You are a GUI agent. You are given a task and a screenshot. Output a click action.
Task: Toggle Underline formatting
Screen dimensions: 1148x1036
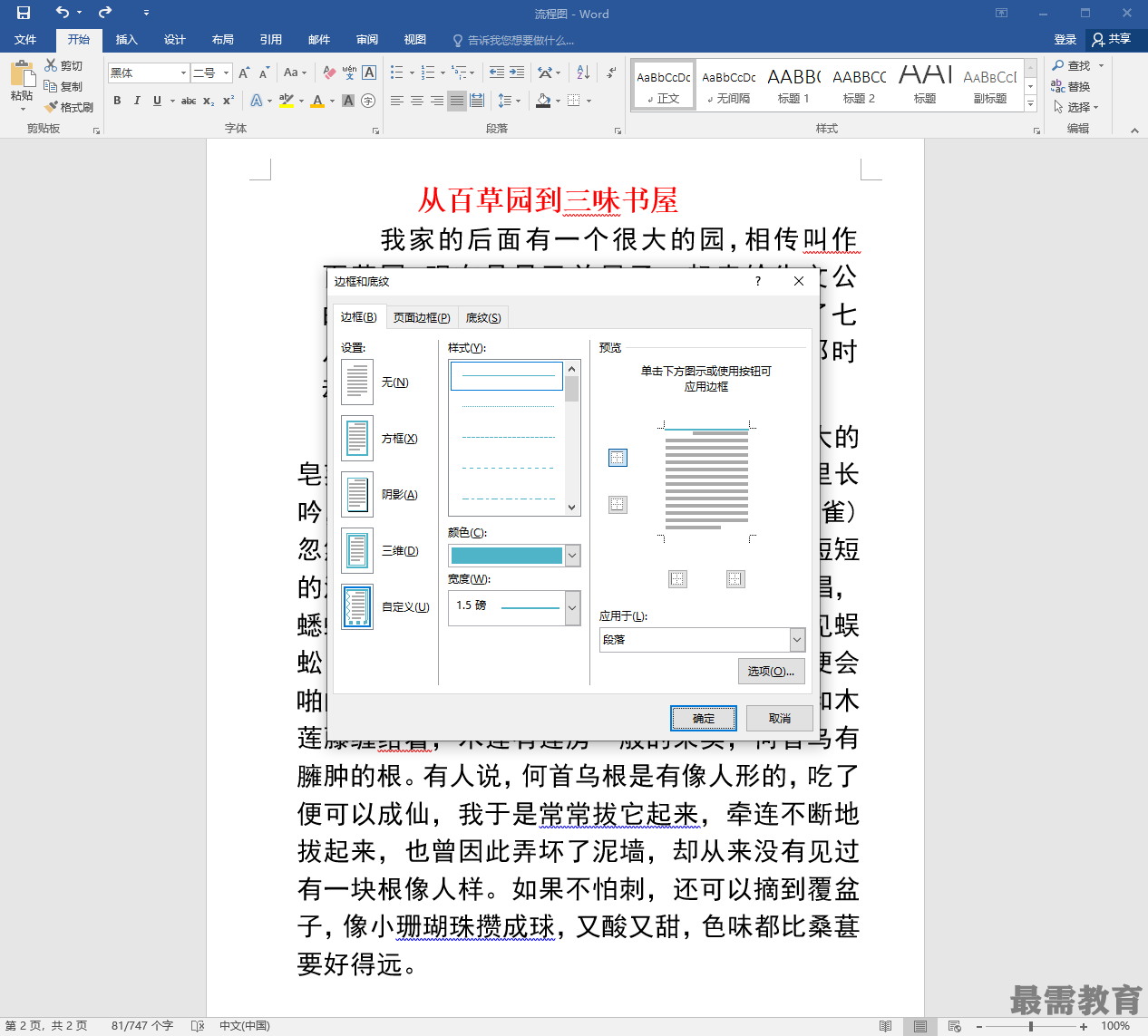[157, 101]
